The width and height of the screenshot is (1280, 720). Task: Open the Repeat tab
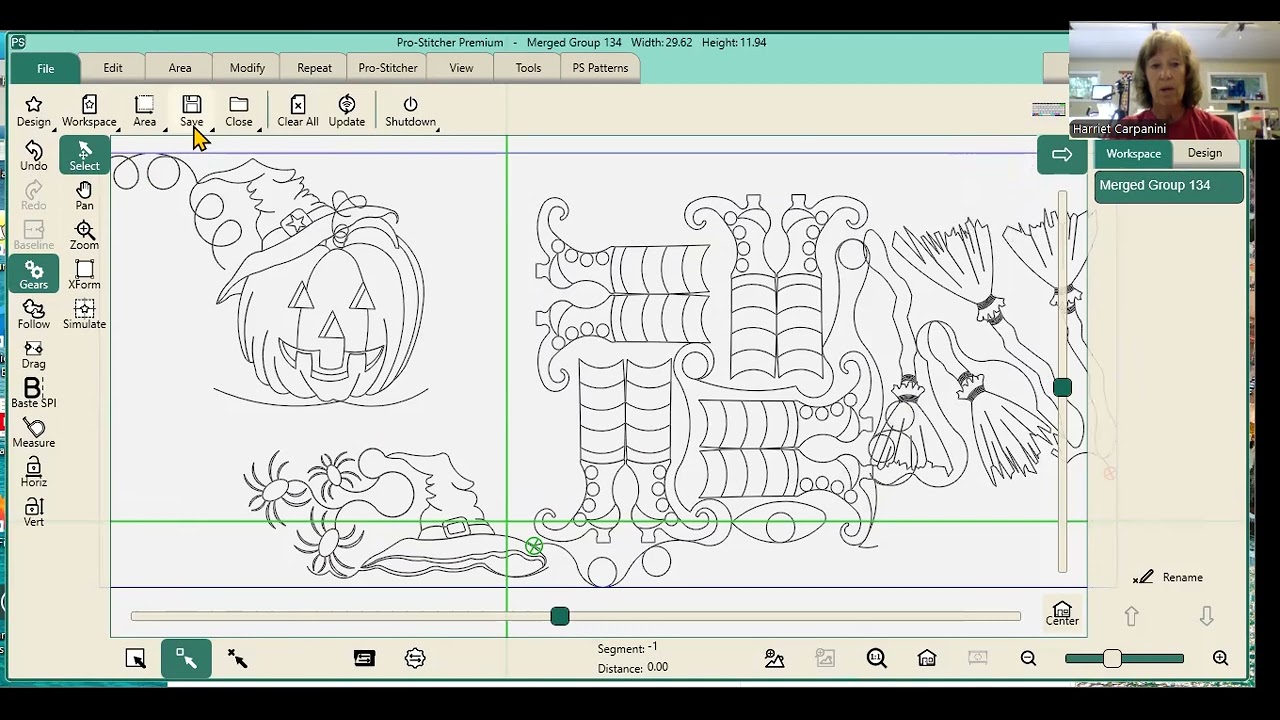314,68
